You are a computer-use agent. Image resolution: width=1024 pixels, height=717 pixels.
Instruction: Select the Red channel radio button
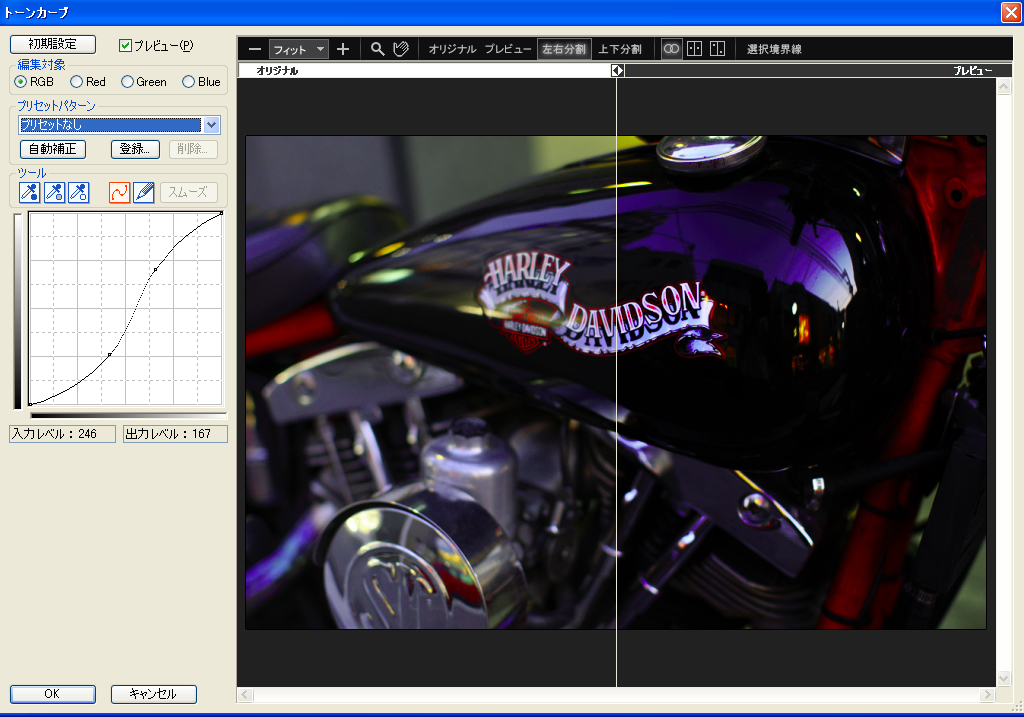pos(75,82)
